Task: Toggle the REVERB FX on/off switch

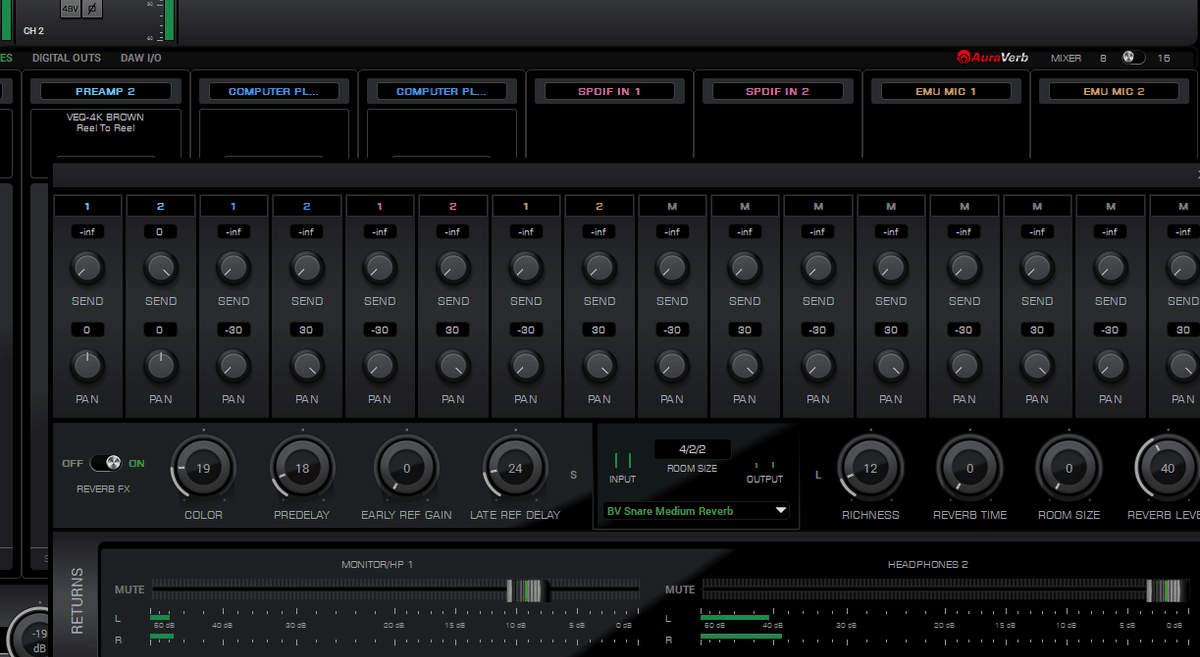Action: (x=106, y=463)
